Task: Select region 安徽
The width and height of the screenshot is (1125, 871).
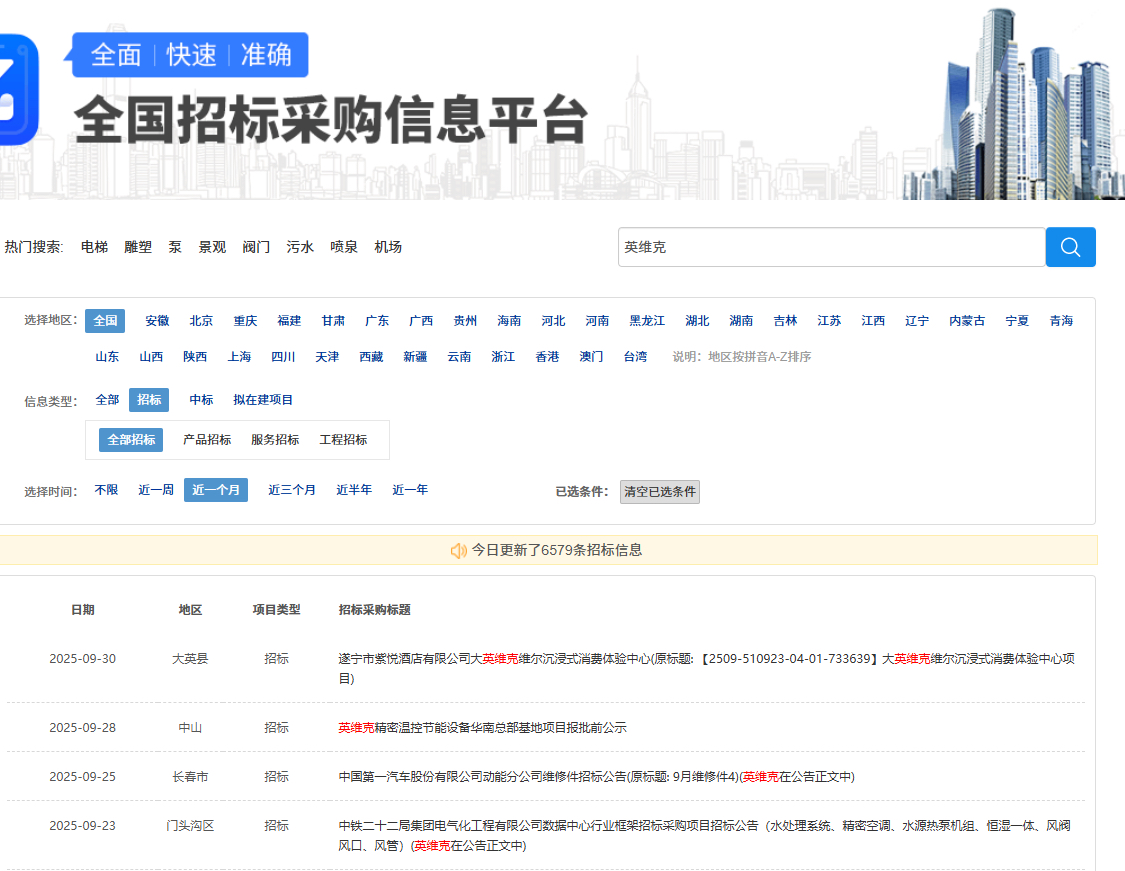Action: (157, 321)
